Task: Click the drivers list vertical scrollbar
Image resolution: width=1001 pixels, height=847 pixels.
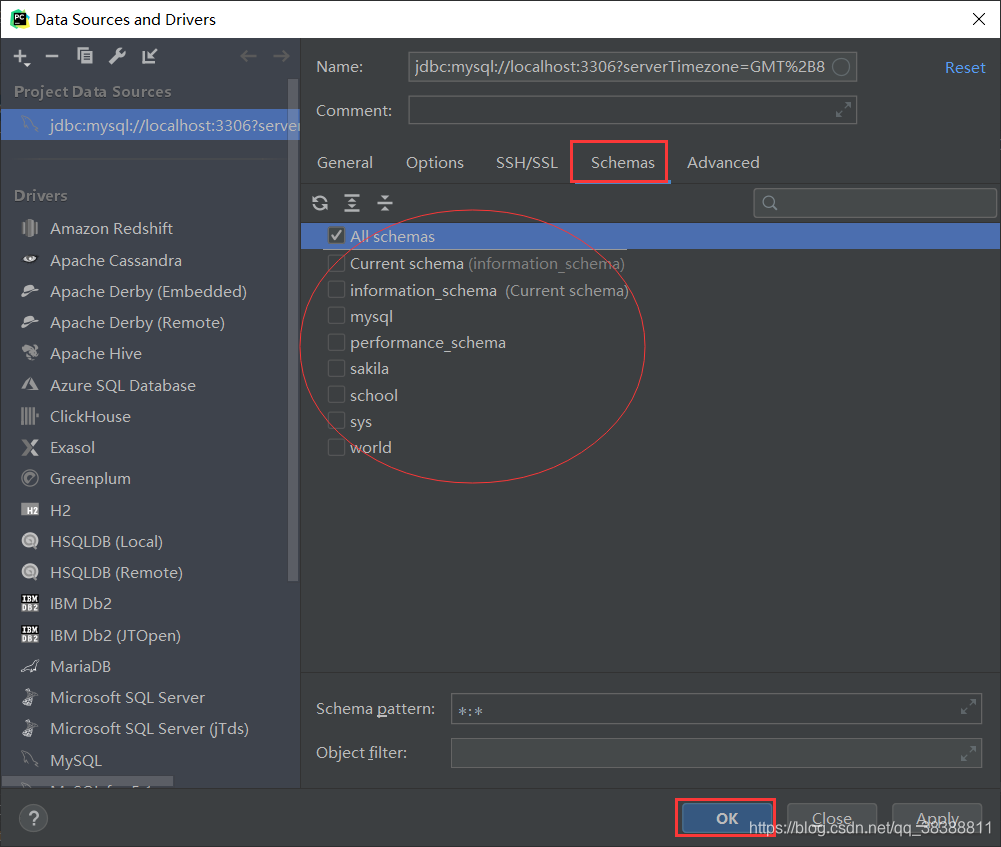Action: [293, 330]
